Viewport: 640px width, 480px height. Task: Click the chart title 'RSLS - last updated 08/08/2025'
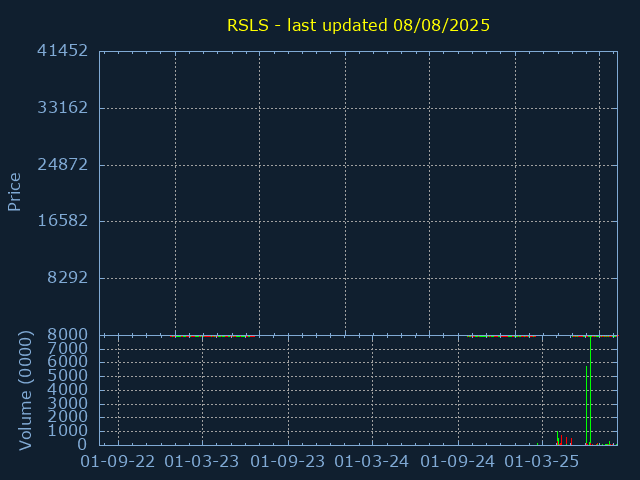coord(358,25)
